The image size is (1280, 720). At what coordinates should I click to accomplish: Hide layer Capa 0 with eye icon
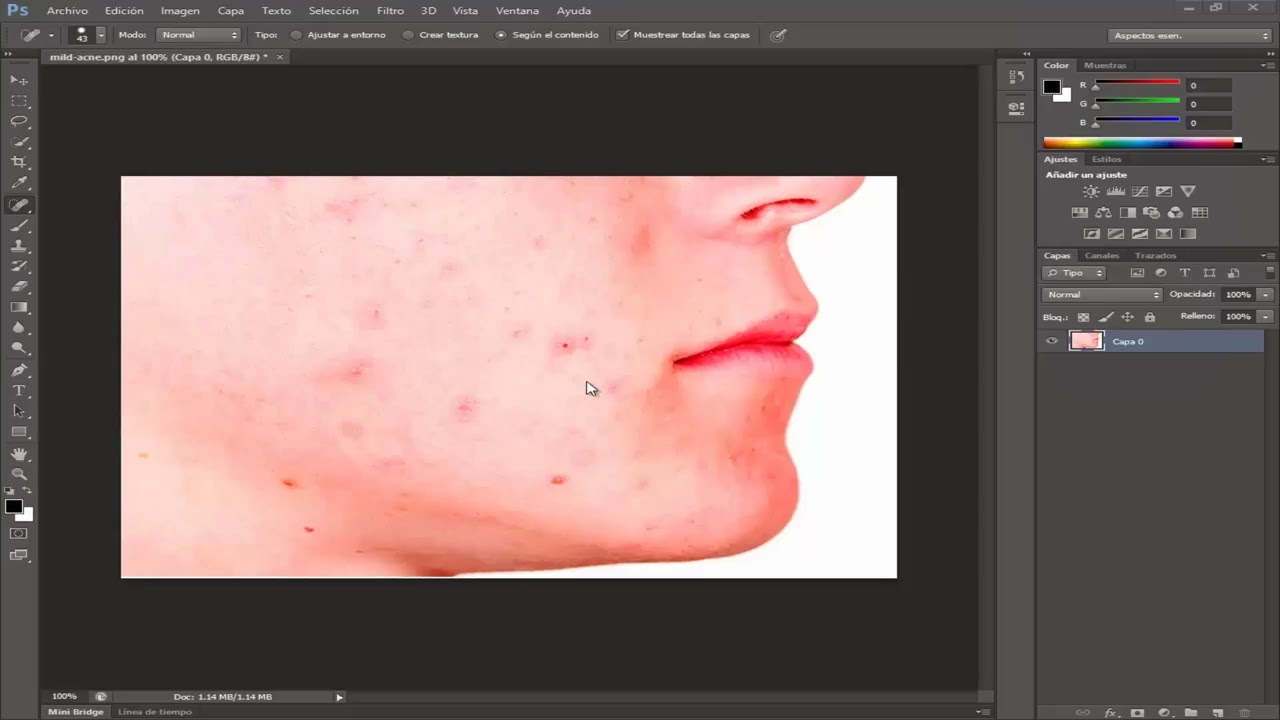(1051, 341)
